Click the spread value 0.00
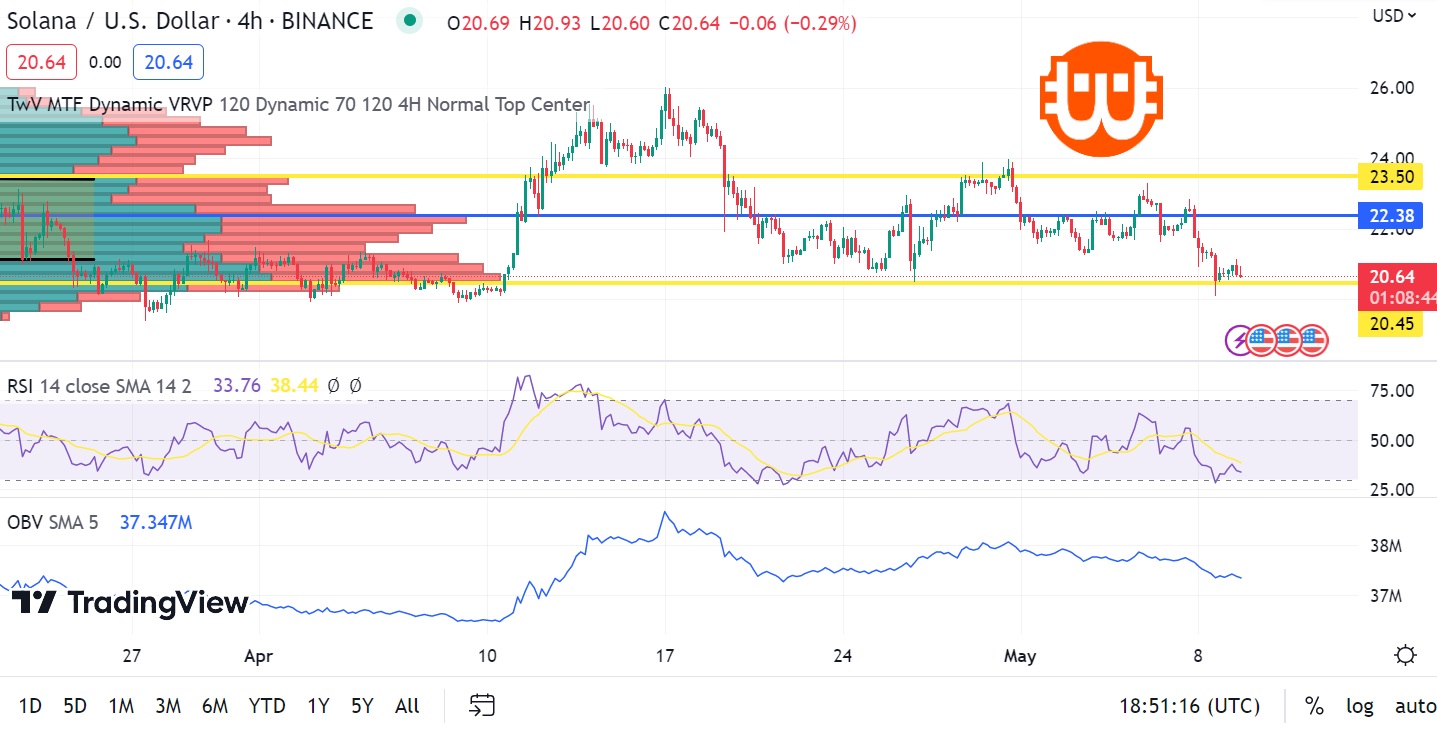This screenshot has width=1437, height=730. point(105,62)
